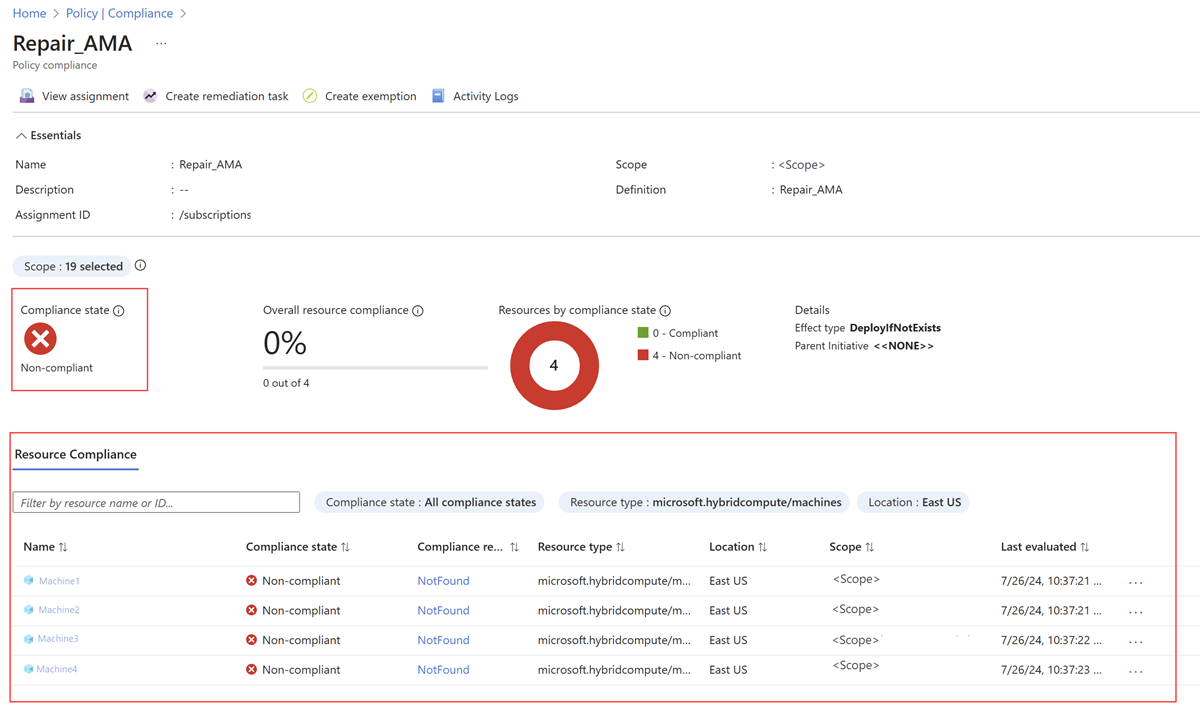Click the Filter by resource name field
The image size is (1200, 711).
tap(156, 502)
